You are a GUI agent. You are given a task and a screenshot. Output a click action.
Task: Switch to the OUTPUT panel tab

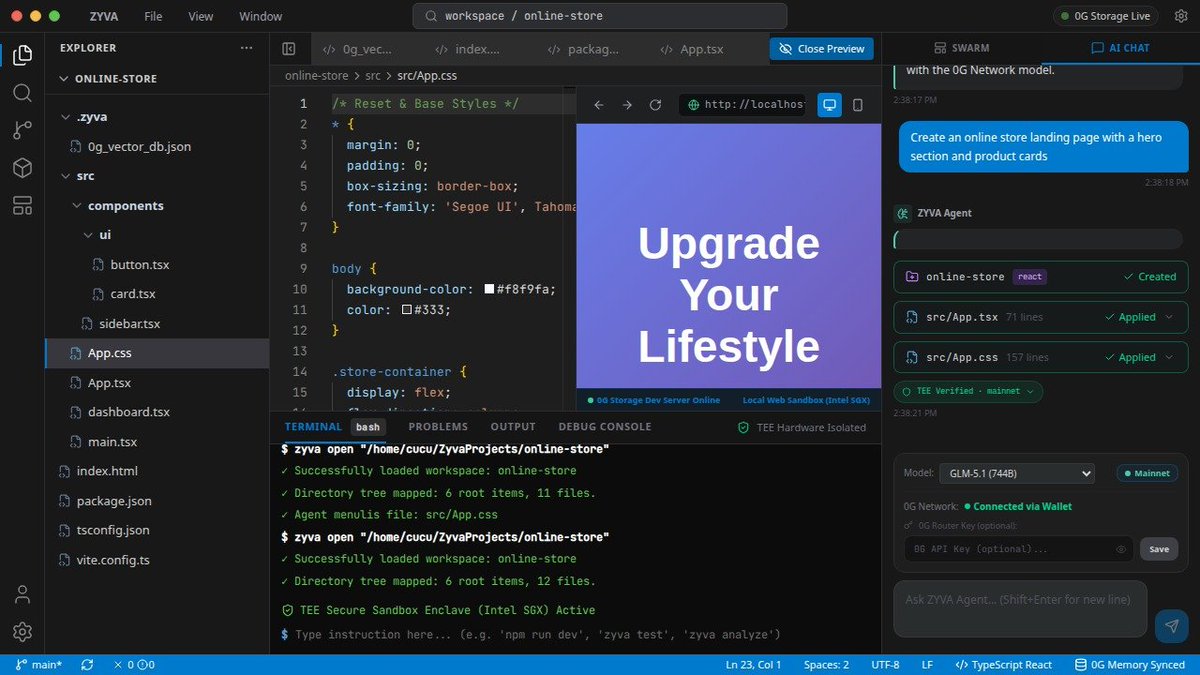[513, 427]
